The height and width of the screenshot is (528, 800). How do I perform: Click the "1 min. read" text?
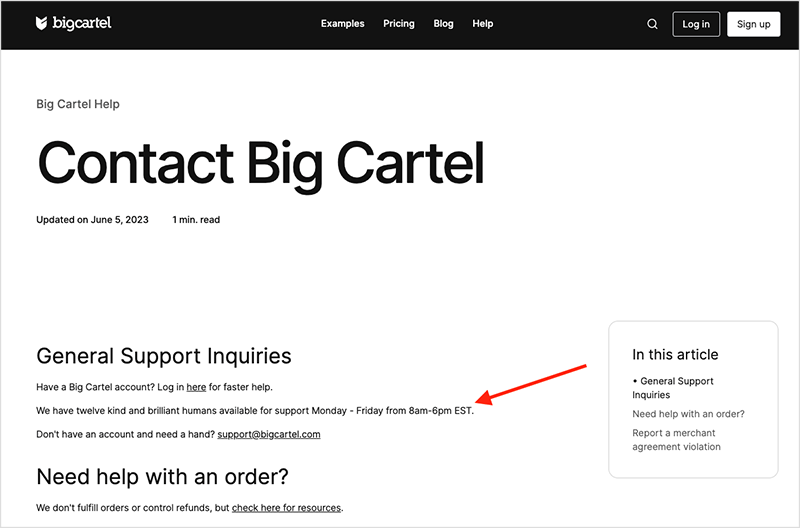point(196,220)
